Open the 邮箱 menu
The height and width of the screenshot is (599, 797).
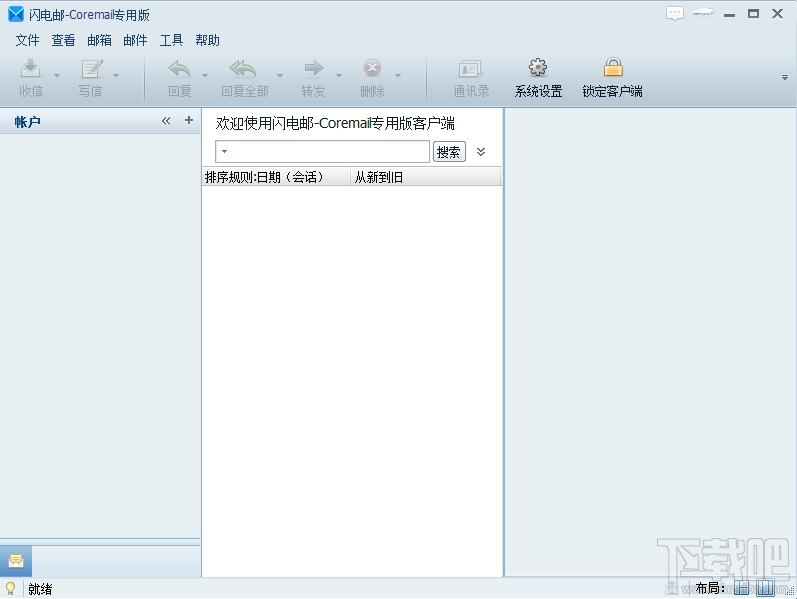[100, 40]
